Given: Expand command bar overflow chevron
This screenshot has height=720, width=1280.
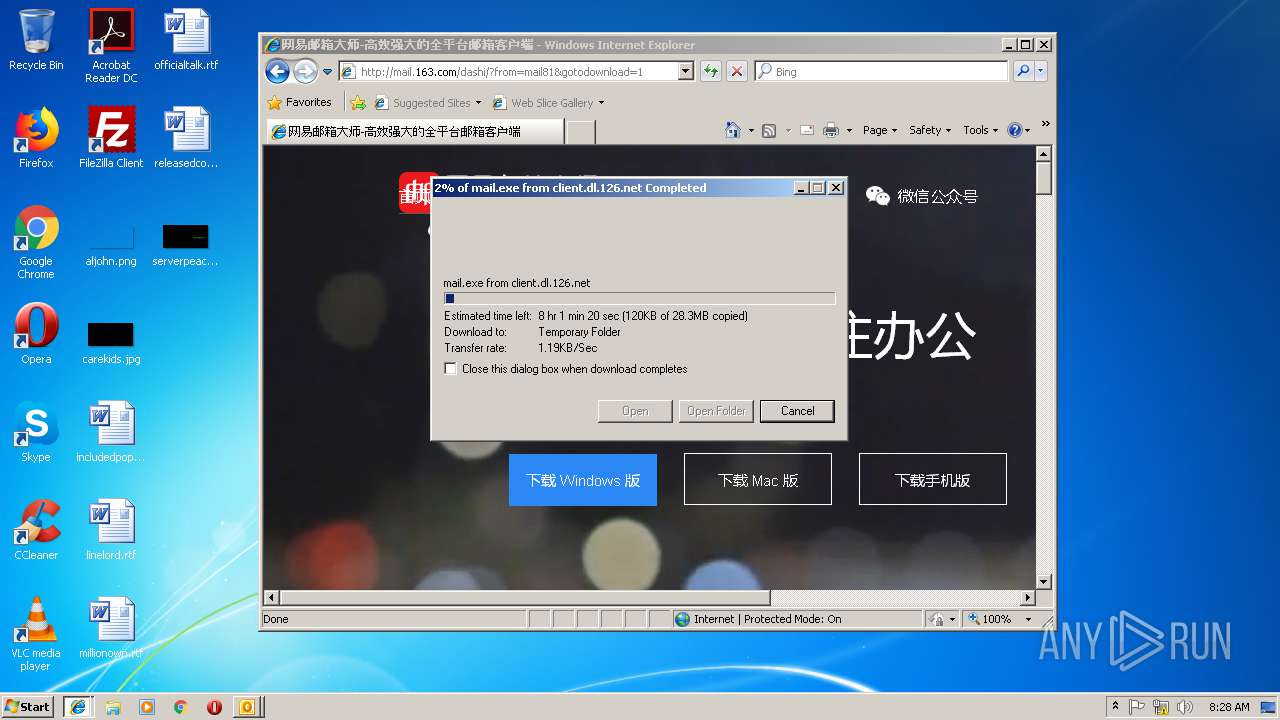Looking at the screenshot, I should [1045, 124].
